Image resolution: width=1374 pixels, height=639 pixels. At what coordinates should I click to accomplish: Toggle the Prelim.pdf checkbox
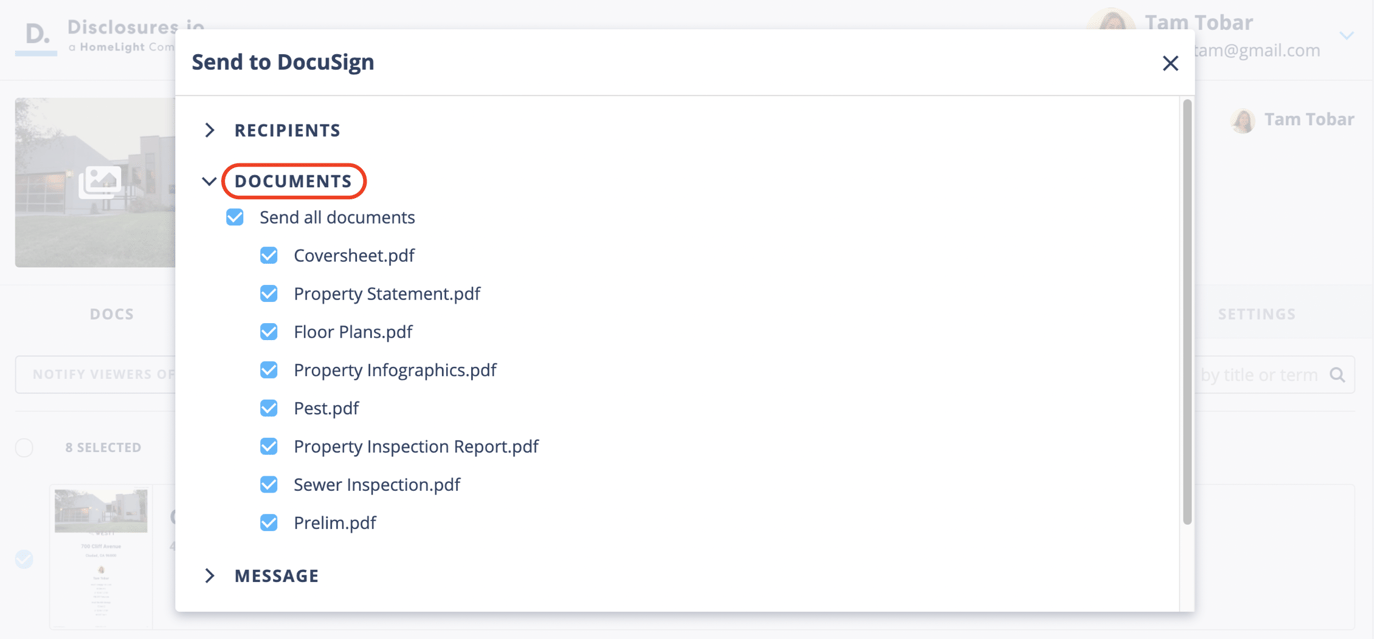click(x=269, y=522)
